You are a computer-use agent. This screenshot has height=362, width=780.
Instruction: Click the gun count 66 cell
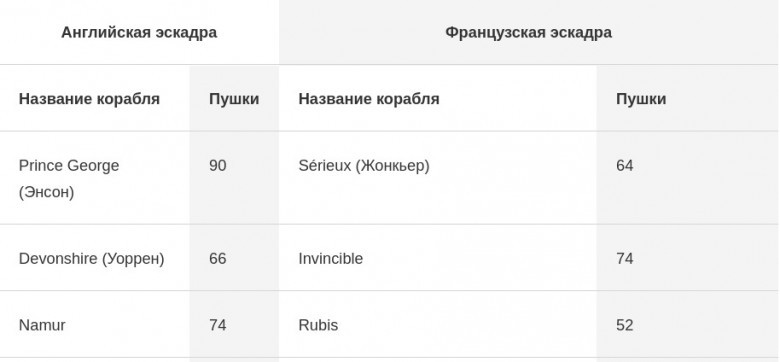coord(234,258)
